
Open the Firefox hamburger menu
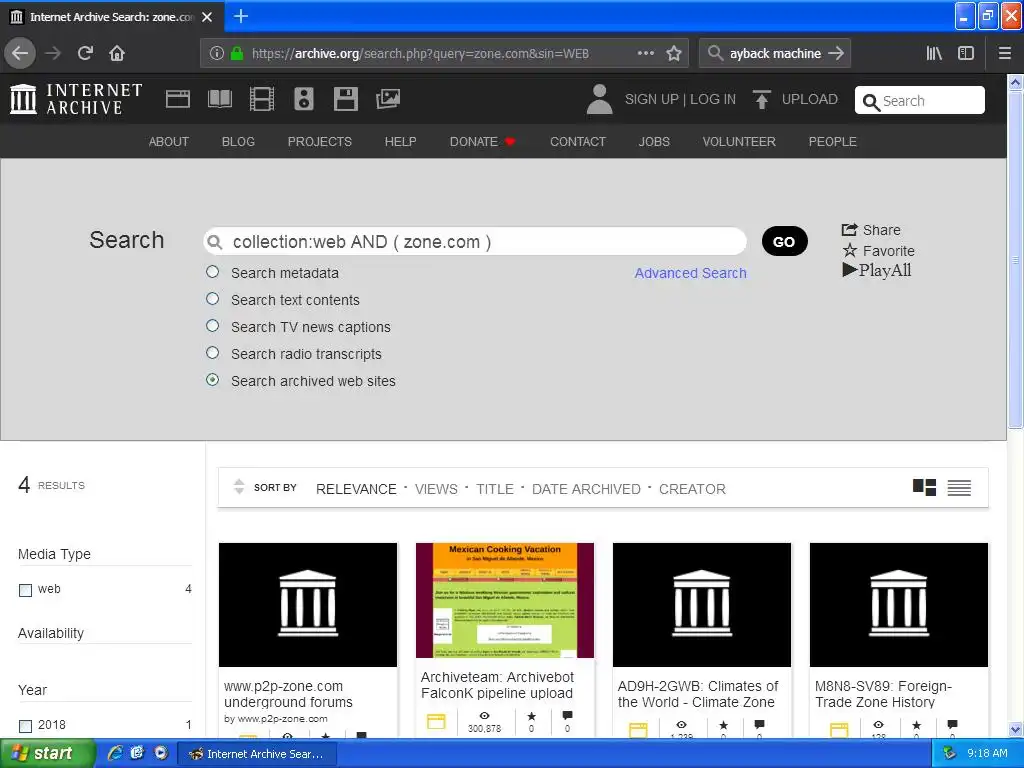pos(1004,53)
